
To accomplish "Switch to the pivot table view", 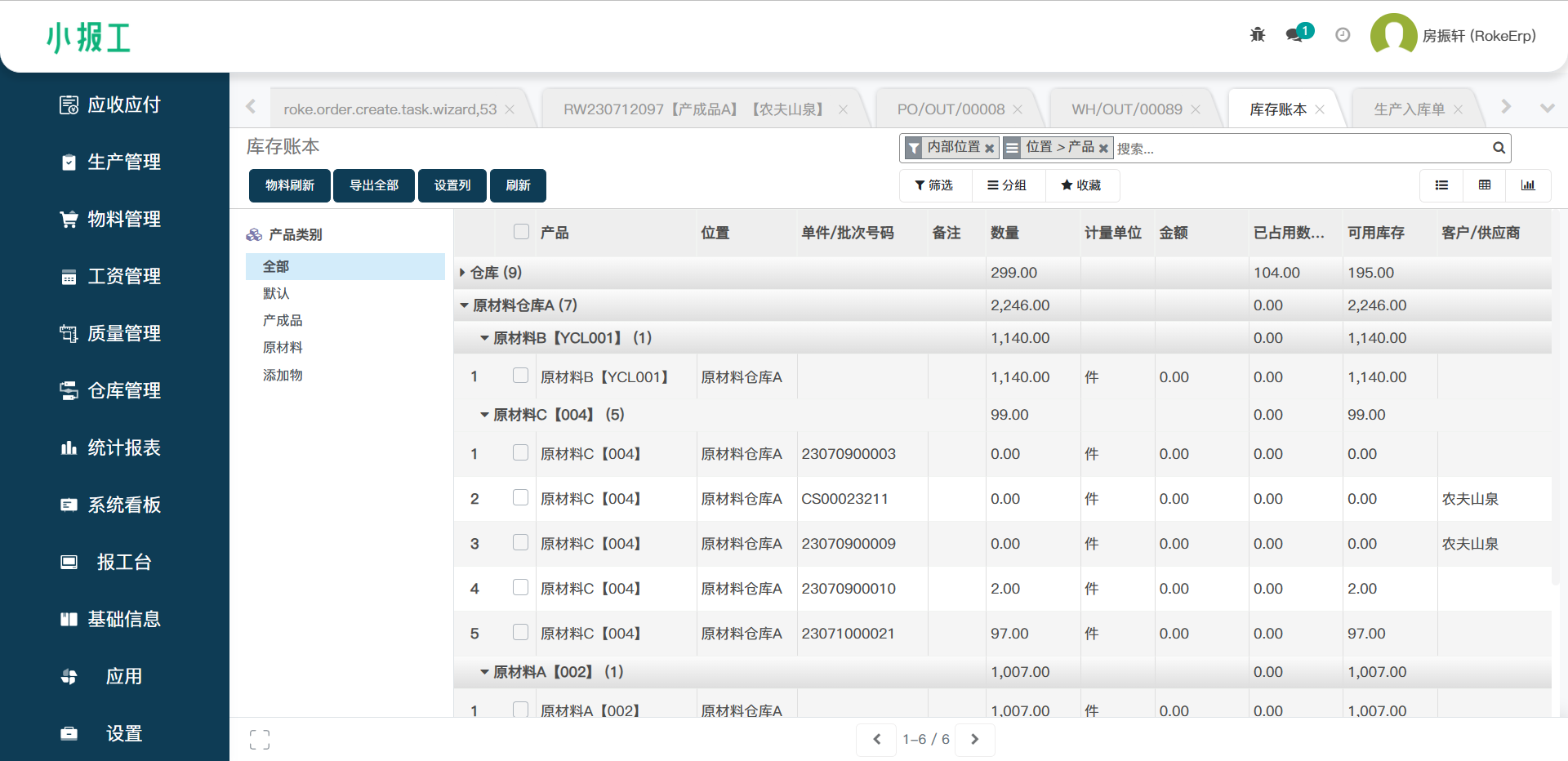I will [x=1484, y=185].
